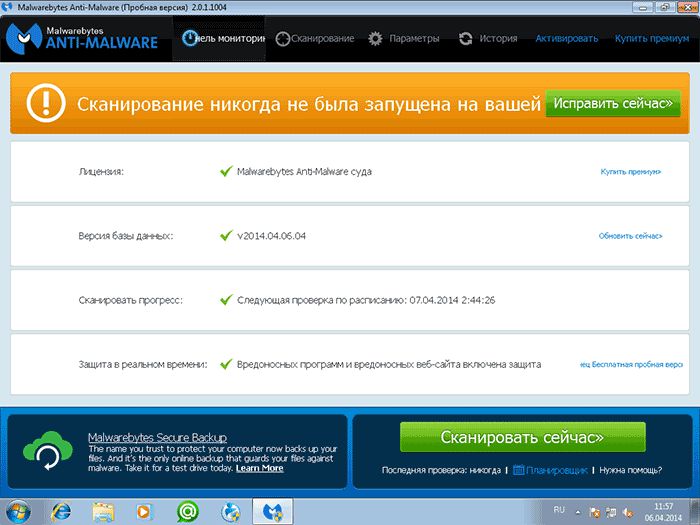Image resolution: width=700 pixels, height=525 pixels.
Task: Open the monitoring panel dashboard tab
Action: 219,38
